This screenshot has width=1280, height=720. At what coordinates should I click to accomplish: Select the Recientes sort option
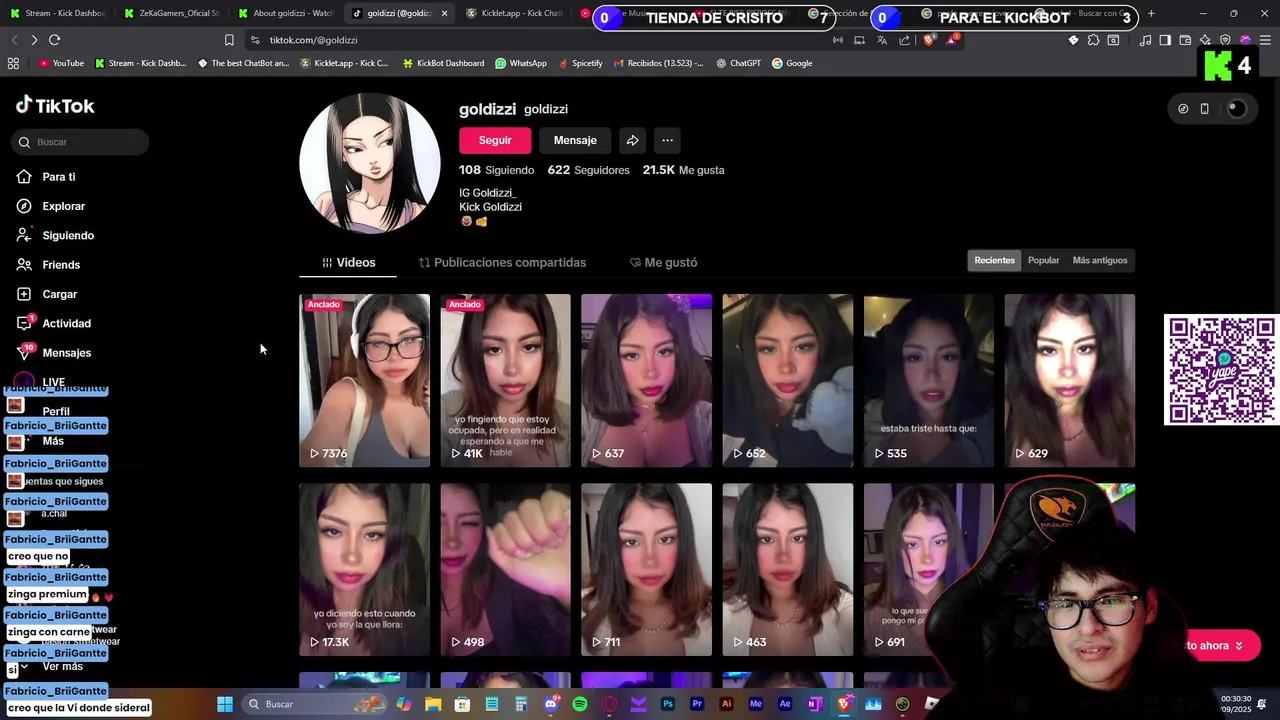pyautogui.click(x=994, y=260)
